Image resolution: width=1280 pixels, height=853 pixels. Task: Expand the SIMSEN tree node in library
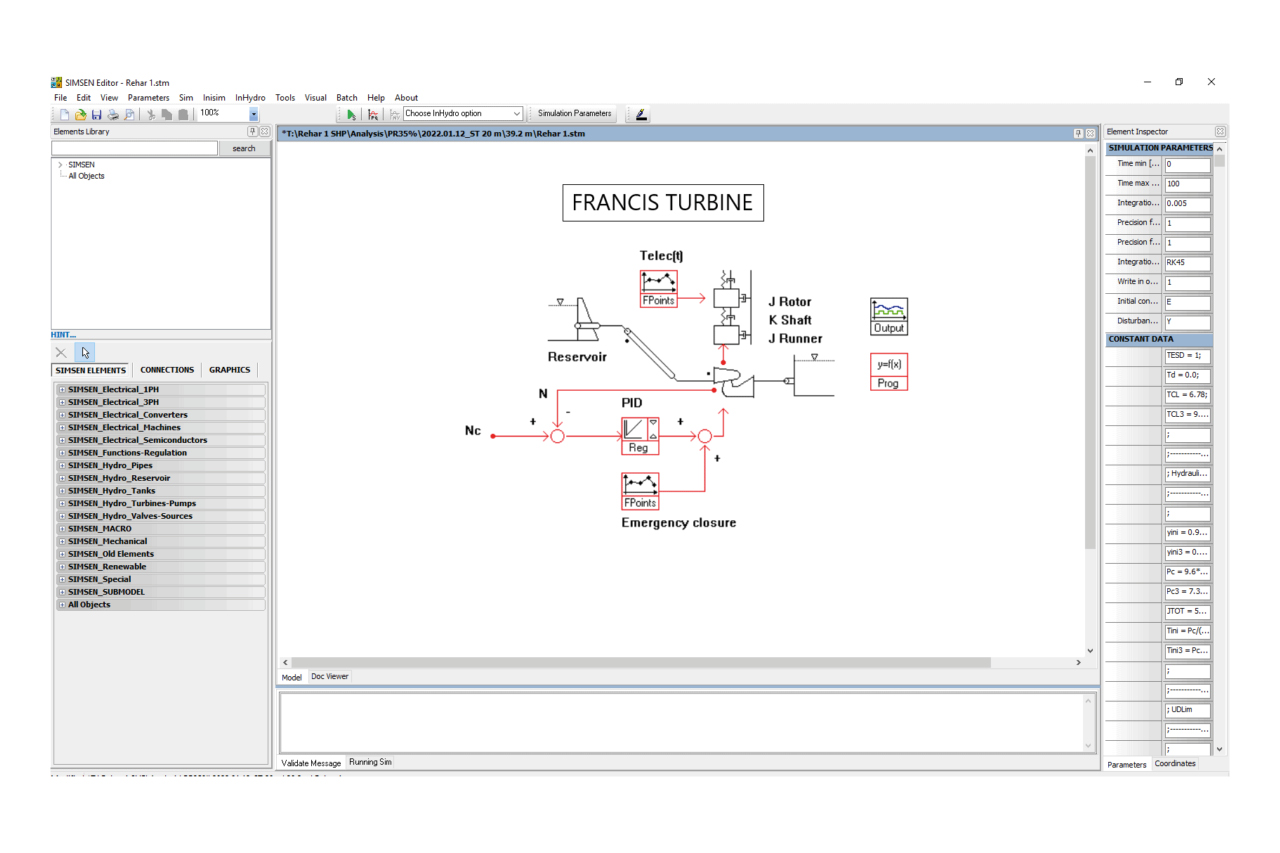click(x=60, y=164)
